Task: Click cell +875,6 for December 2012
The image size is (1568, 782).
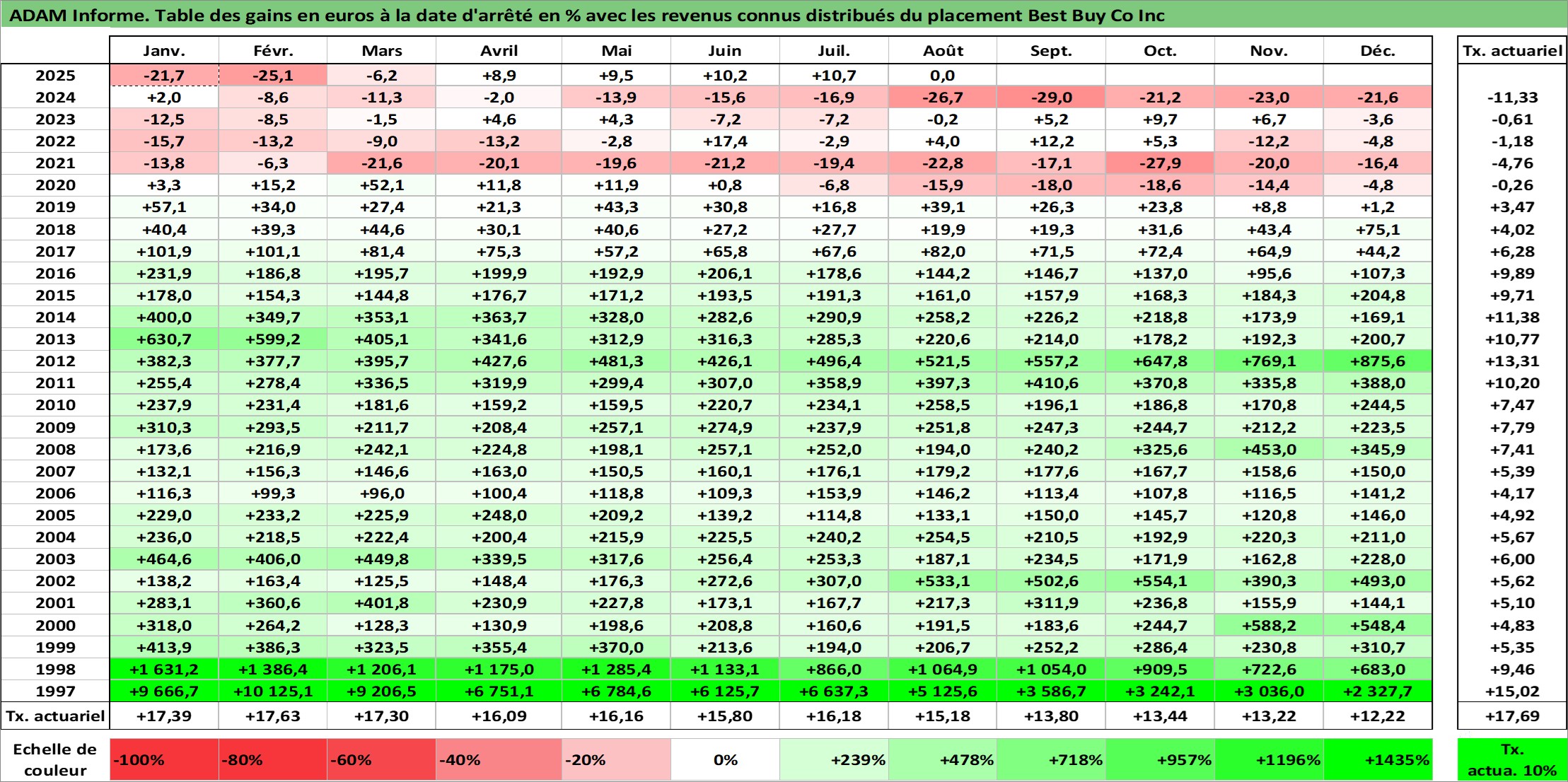Action: coord(1378,361)
